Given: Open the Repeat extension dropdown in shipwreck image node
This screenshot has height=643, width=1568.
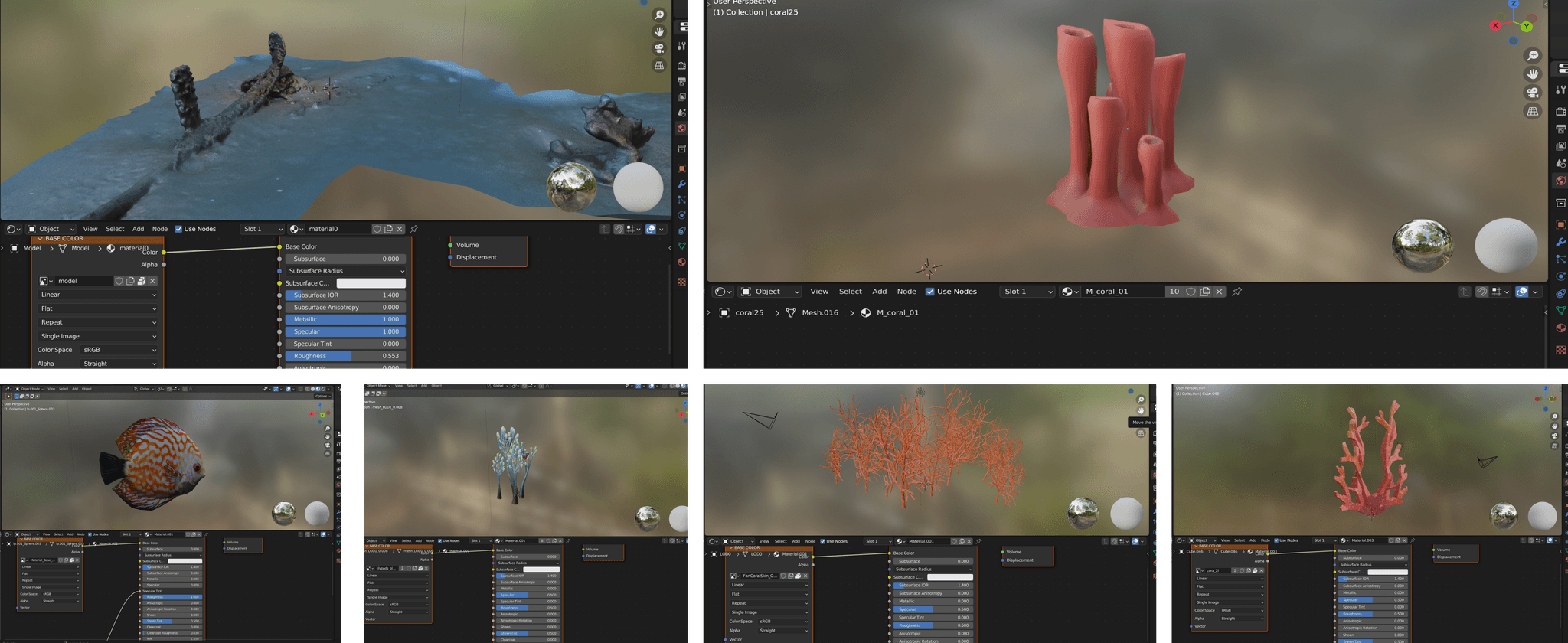Looking at the screenshot, I should [x=97, y=322].
